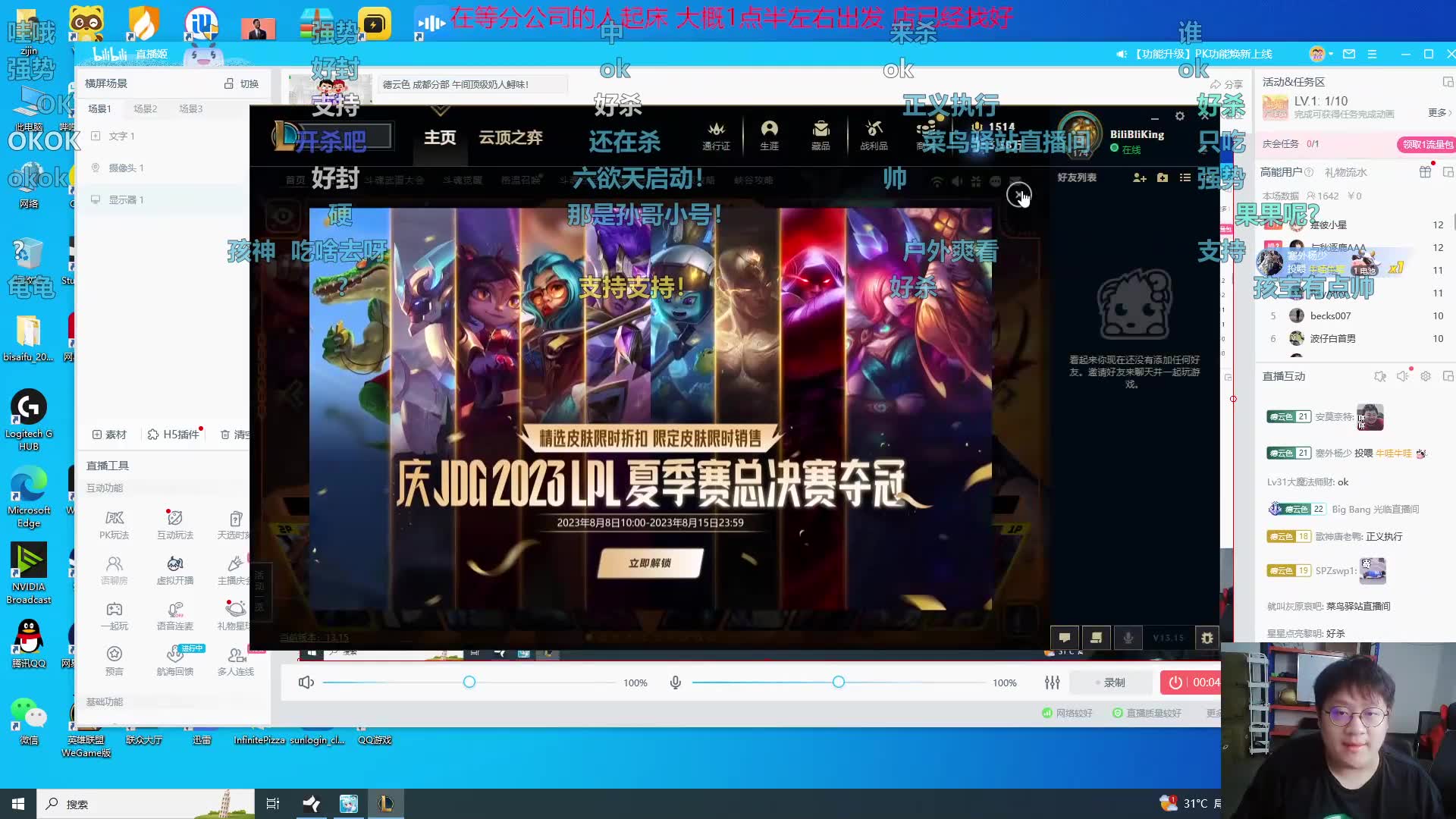
Task: Adjust the microphone volume slider handle
Action: point(838,682)
